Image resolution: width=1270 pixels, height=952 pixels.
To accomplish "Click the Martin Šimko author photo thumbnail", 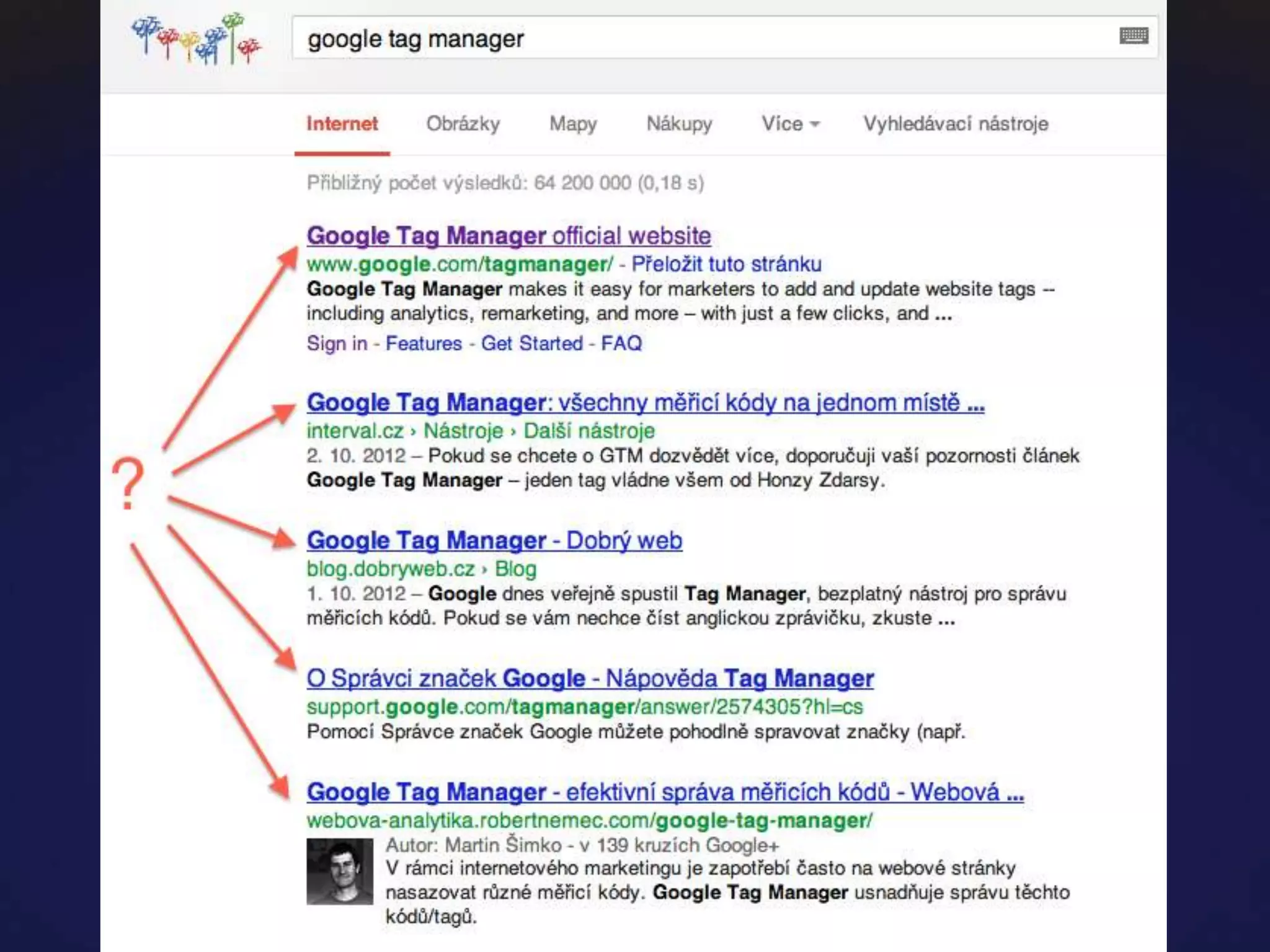I will coord(340,871).
